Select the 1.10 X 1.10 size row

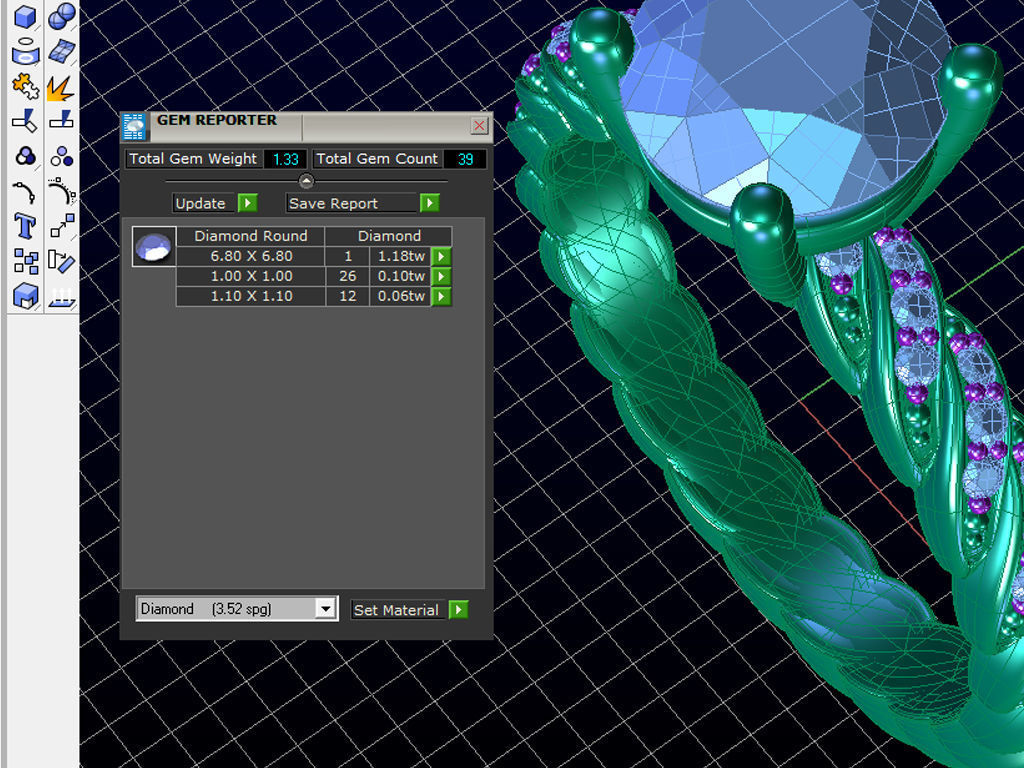[x=251, y=296]
